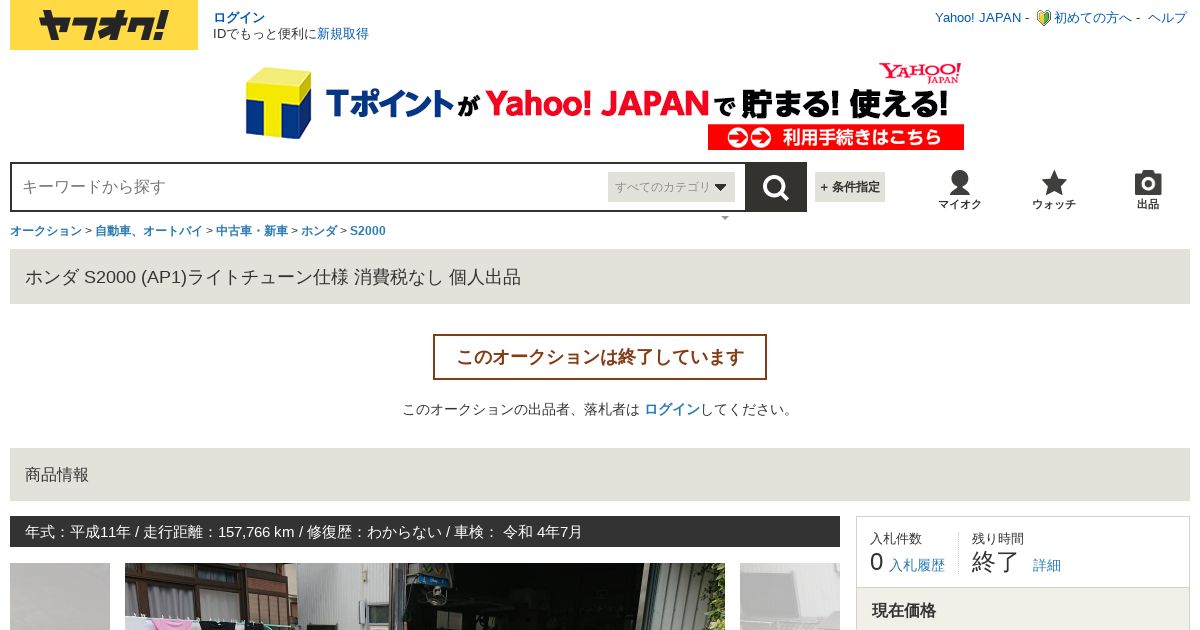Image resolution: width=1200 pixels, height=630 pixels.
Task: Open the Yahoo! JAPAN link
Action: pyautogui.click(x=978, y=18)
